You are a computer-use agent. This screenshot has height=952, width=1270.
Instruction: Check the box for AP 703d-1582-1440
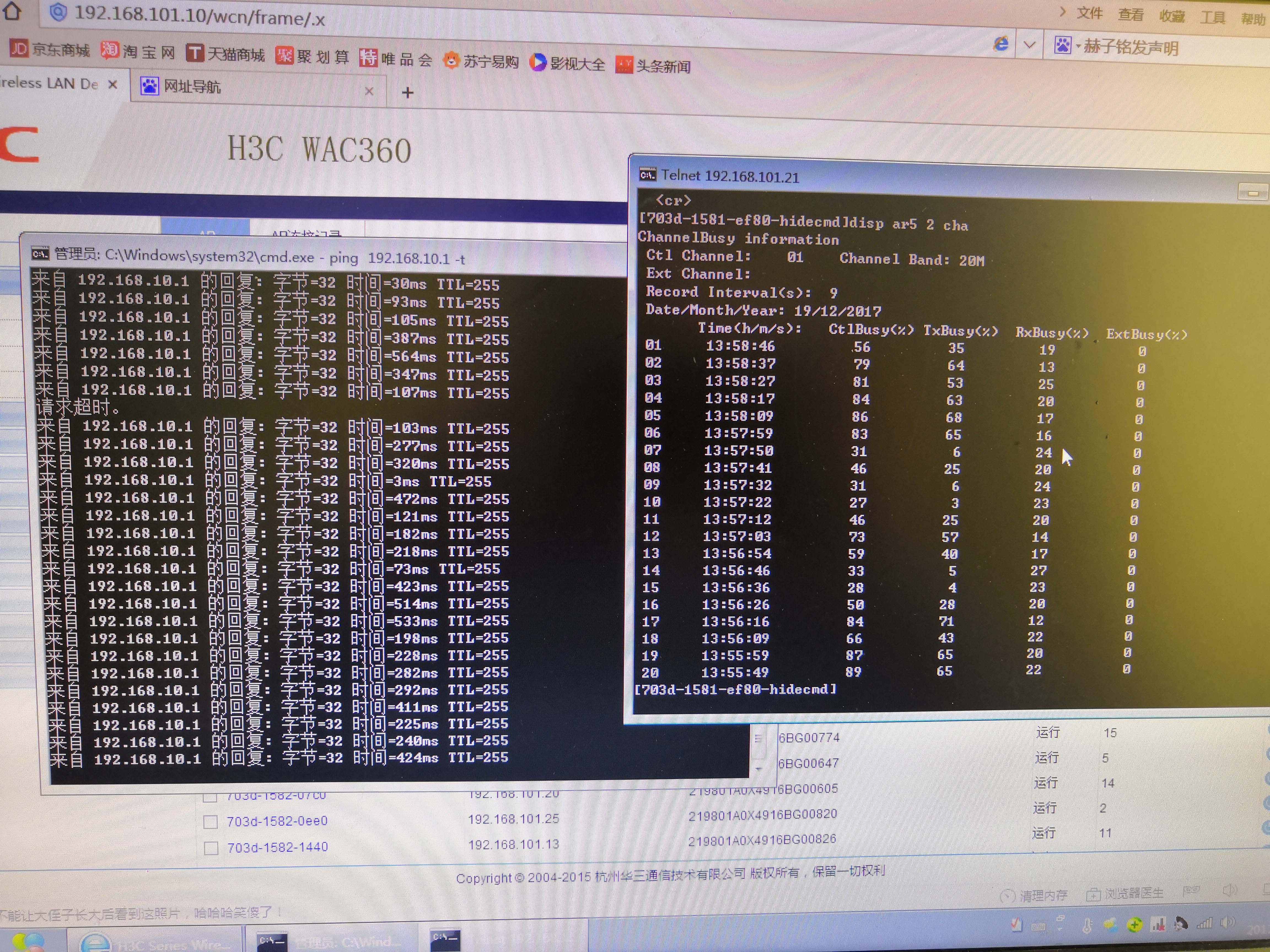(x=211, y=848)
